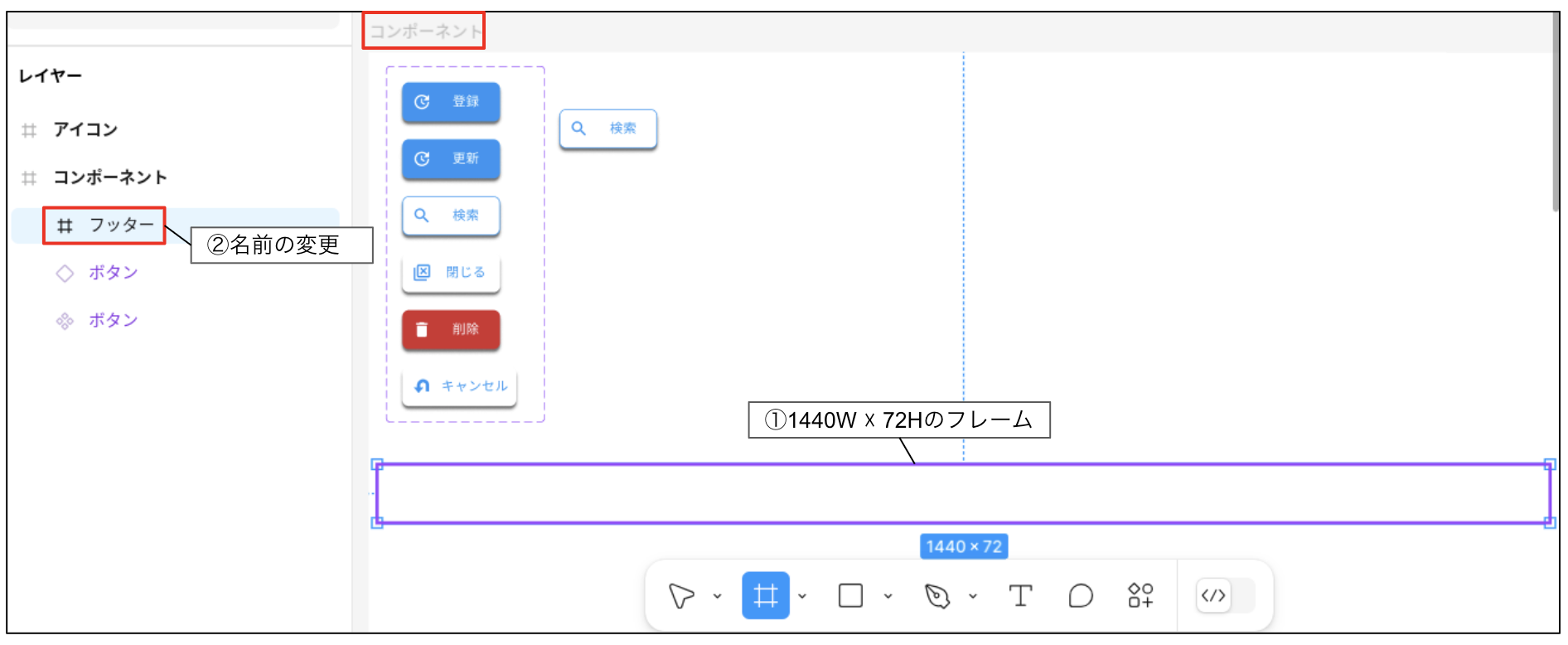Click the blue 更新 button variant
The image size is (1568, 645).
[x=451, y=159]
